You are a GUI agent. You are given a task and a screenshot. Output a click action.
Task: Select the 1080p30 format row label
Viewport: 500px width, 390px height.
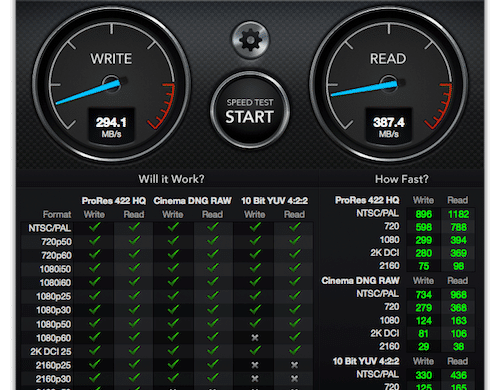(x=54, y=310)
